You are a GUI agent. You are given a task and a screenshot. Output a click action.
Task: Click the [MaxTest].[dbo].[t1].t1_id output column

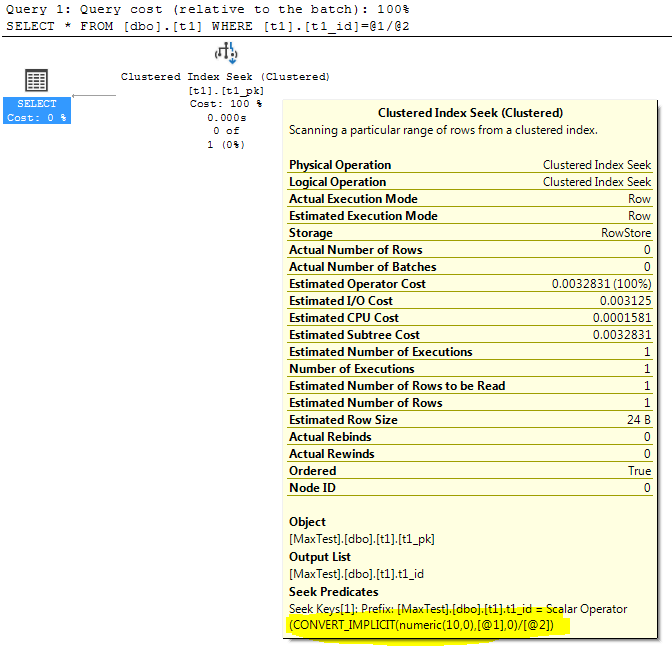(356, 574)
